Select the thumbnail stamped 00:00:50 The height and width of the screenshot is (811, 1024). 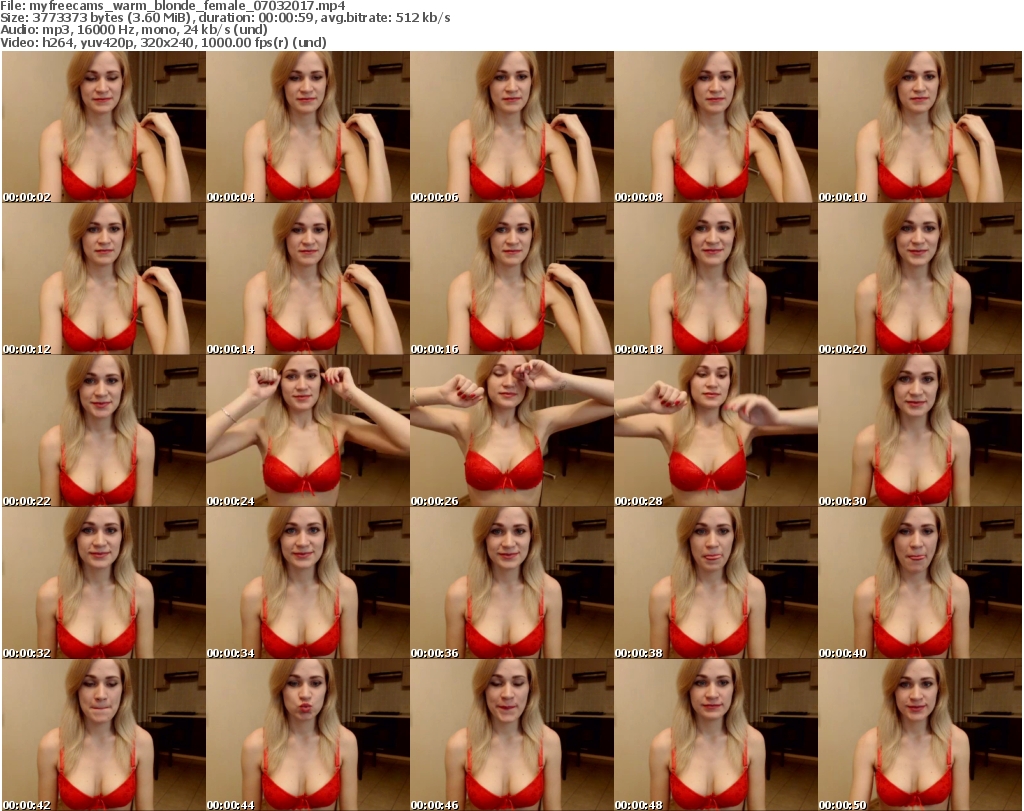[x=920, y=735]
